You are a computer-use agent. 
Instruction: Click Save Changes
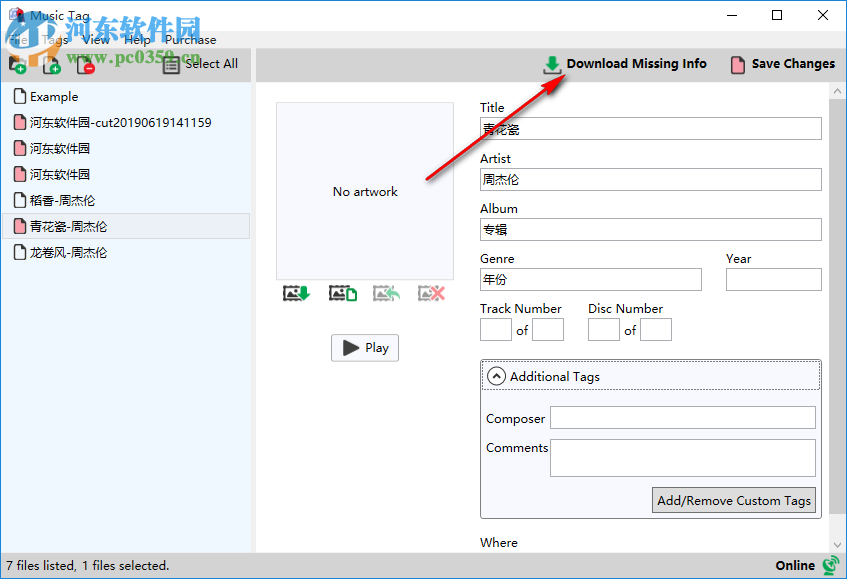pyautogui.click(x=783, y=64)
